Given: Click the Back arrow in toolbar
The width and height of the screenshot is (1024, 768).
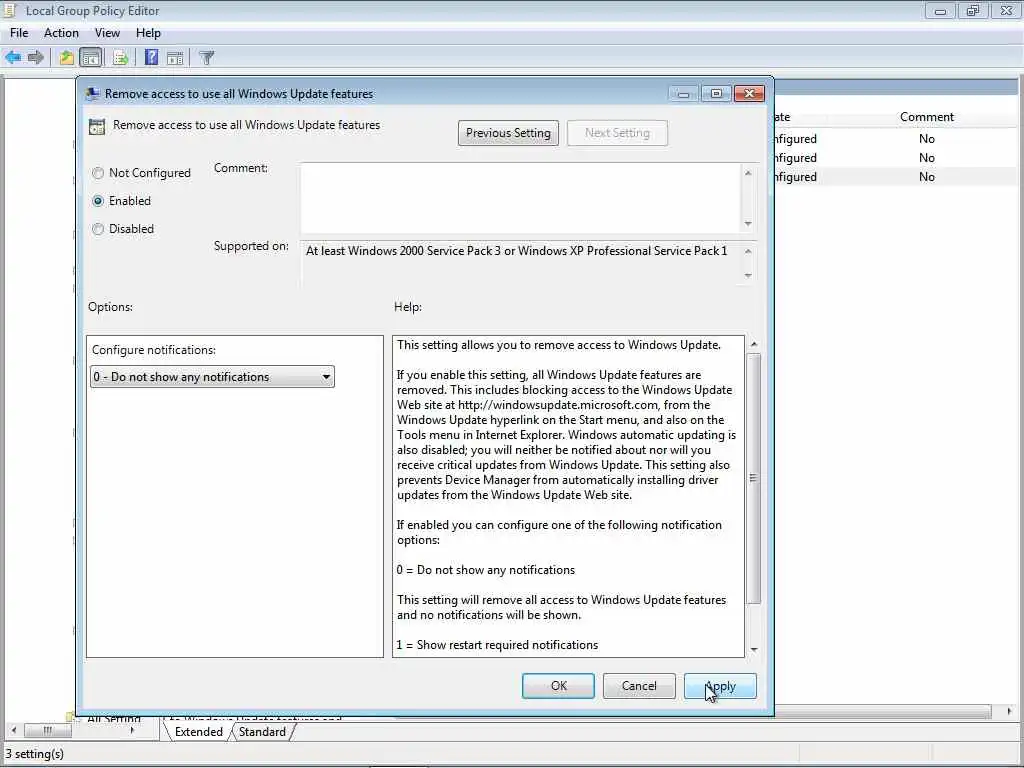Looking at the screenshot, I should (x=13, y=57).
